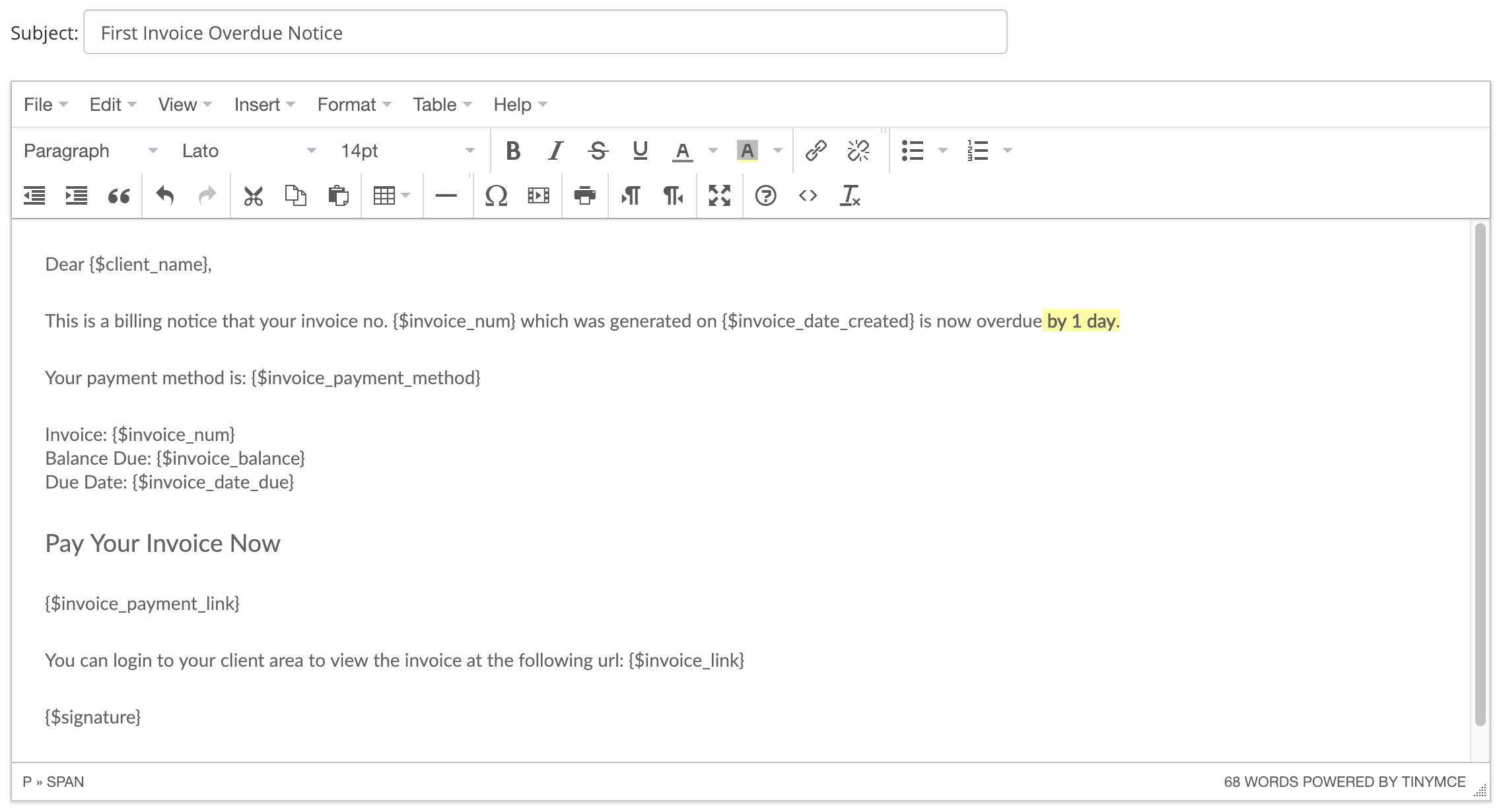The width and height of the screenshot is (1499, 812).
Task: Insert a blockquote
Action: click(x=119, y=195)
